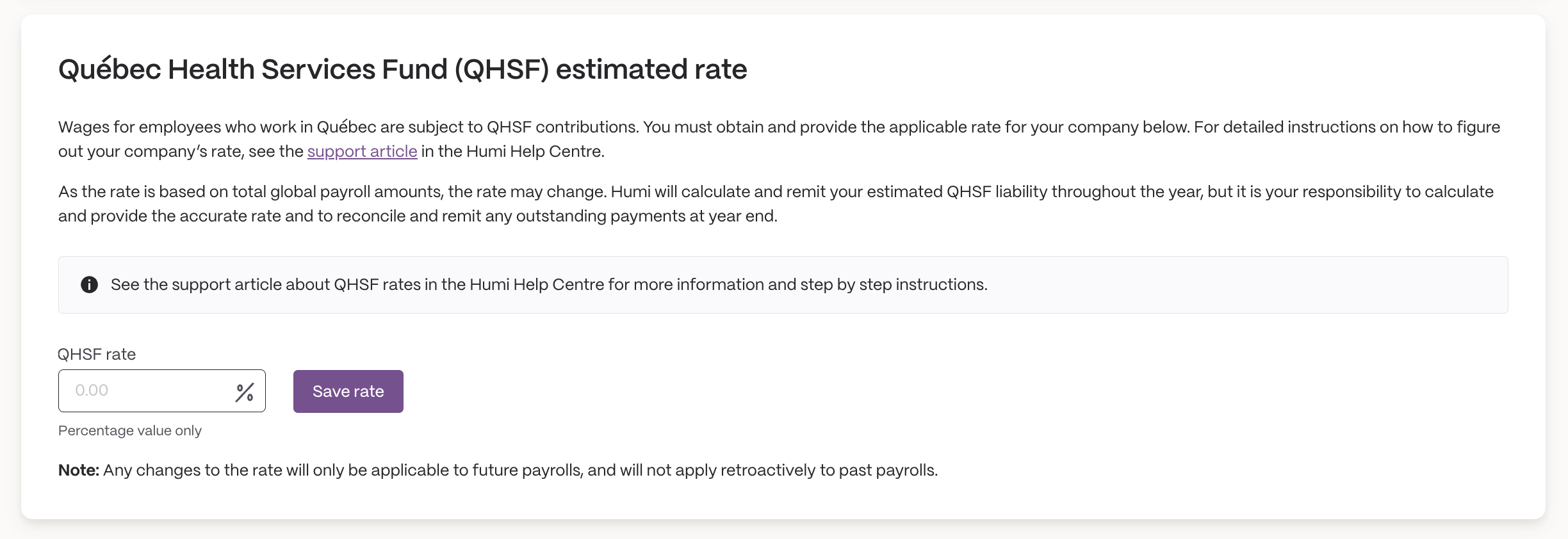Click the Save rate button
This screenshot has width=1568, height=539.
tap(348, 391)
